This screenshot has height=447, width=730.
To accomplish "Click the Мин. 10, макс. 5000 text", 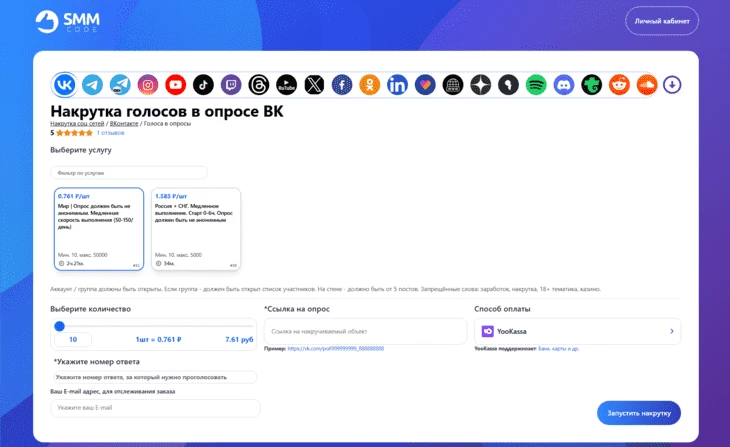I will [x=178, y=255].
